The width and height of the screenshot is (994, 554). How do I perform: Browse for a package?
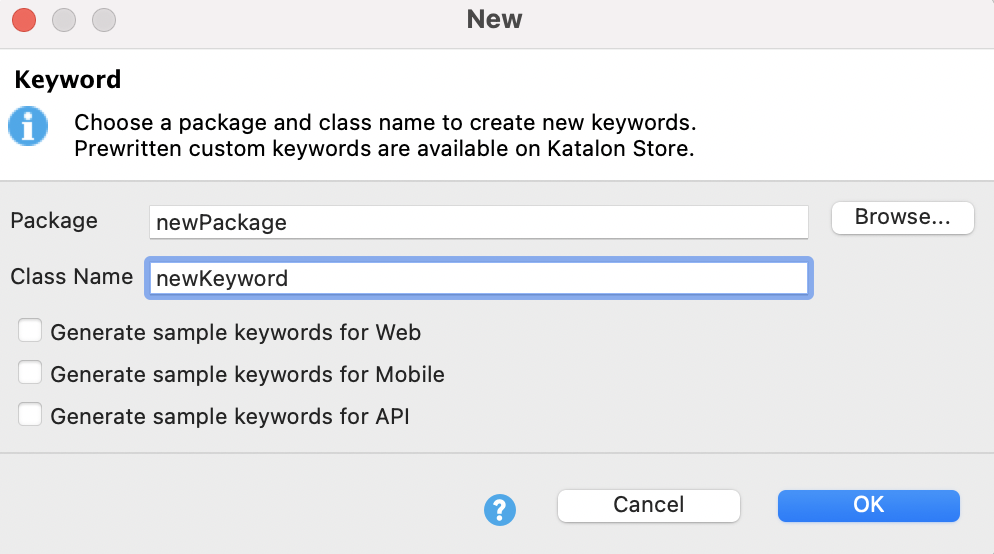point(902,218)
